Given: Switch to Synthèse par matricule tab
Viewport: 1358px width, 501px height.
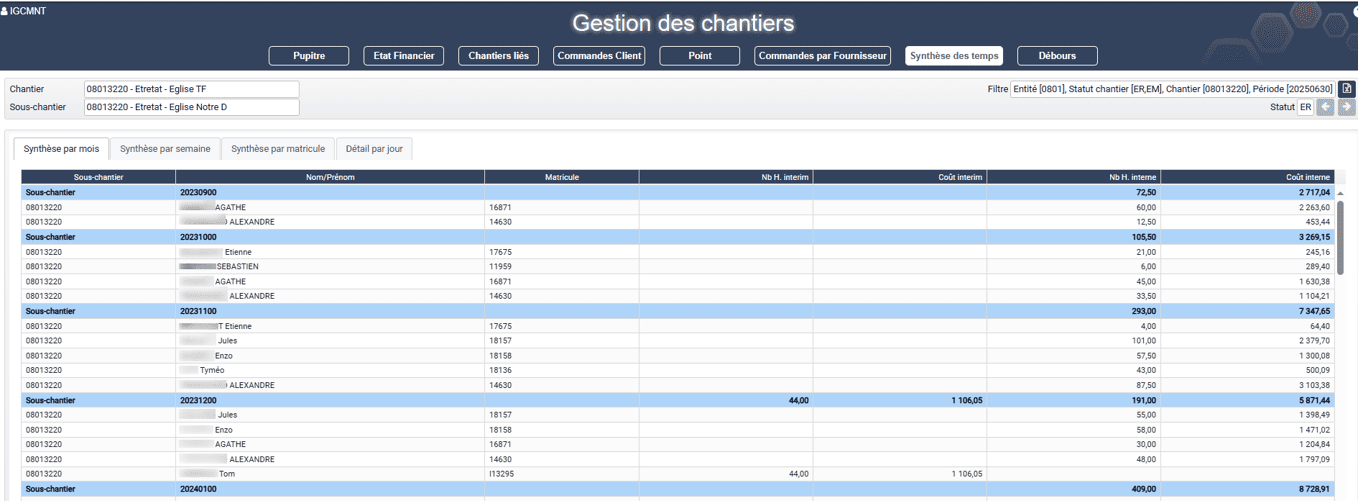Looking at the screenshot, I should coord(278,149).
